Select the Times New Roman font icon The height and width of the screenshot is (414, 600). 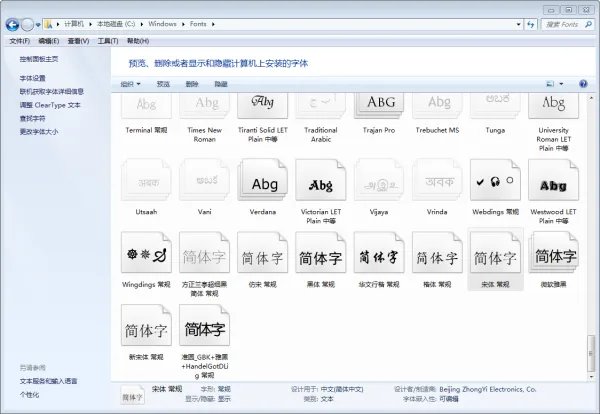click(x=204, y=106)
